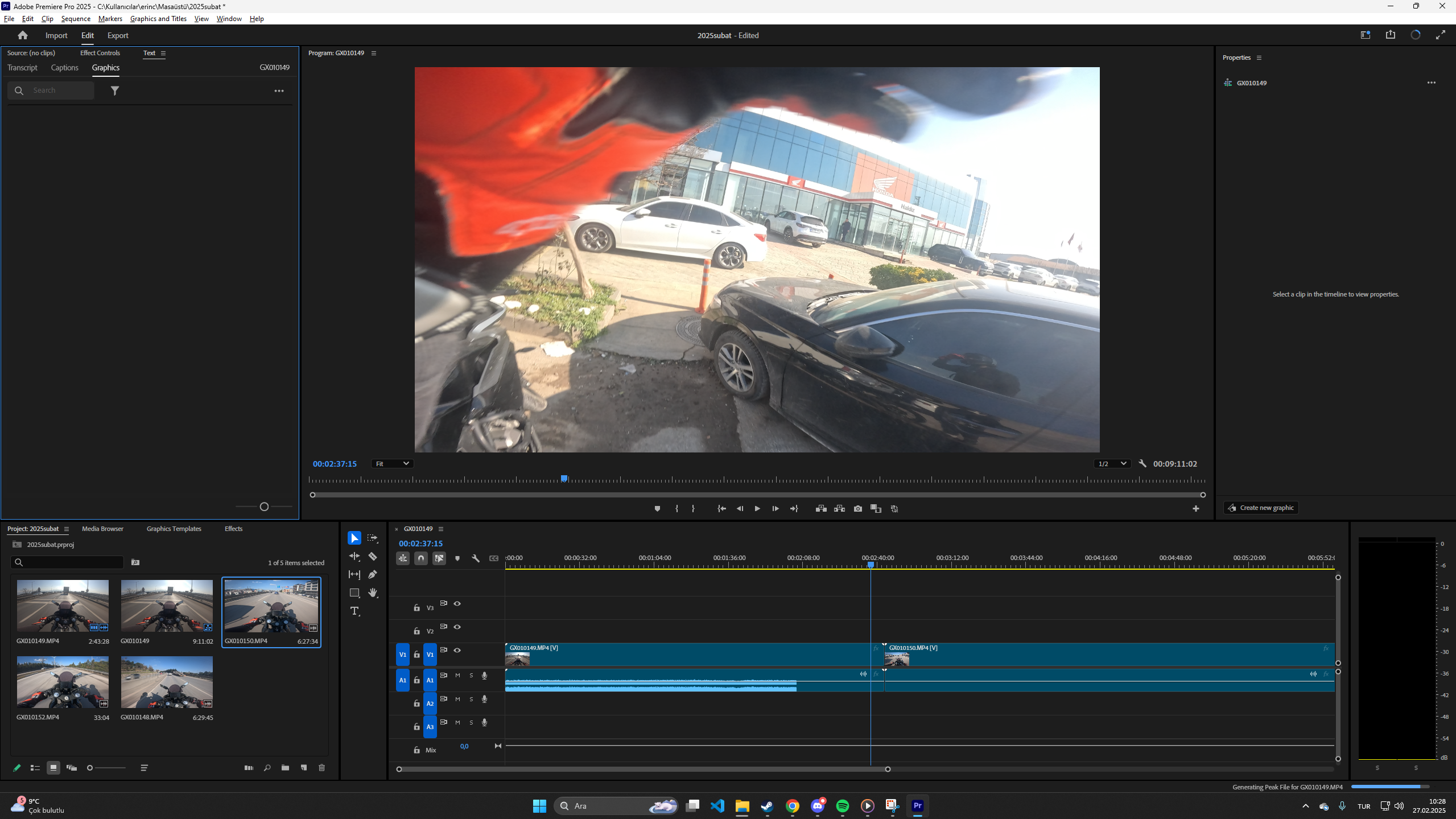
Task: Click Play in the Program monitor
Action: [x=757, y=509]
